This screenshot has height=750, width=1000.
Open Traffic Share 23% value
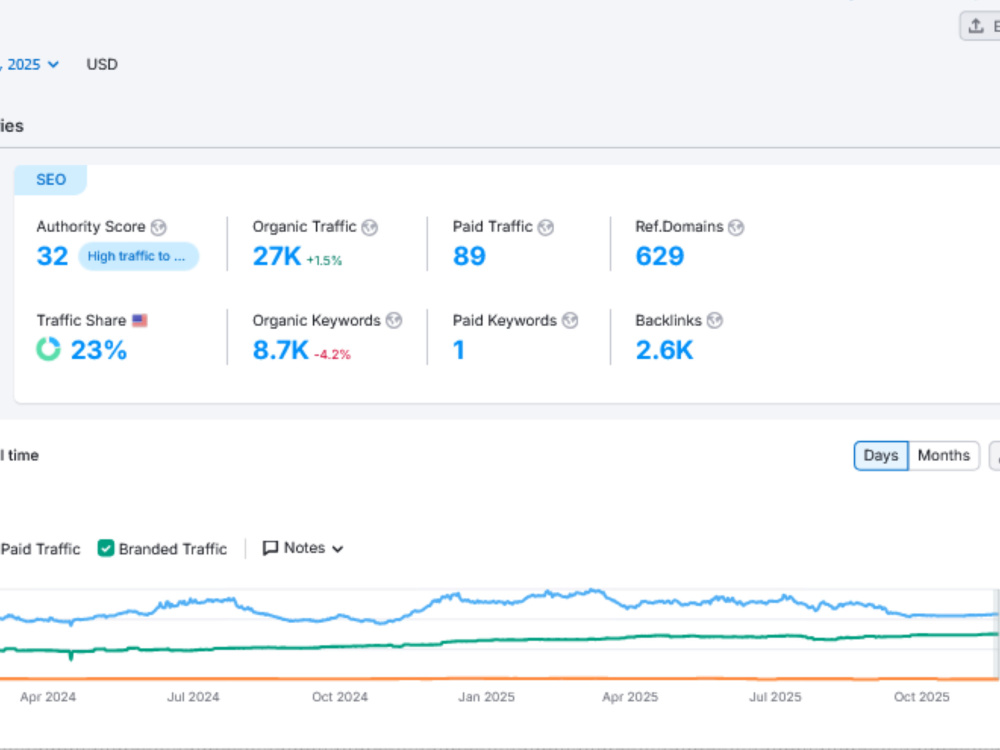point(99,349)
